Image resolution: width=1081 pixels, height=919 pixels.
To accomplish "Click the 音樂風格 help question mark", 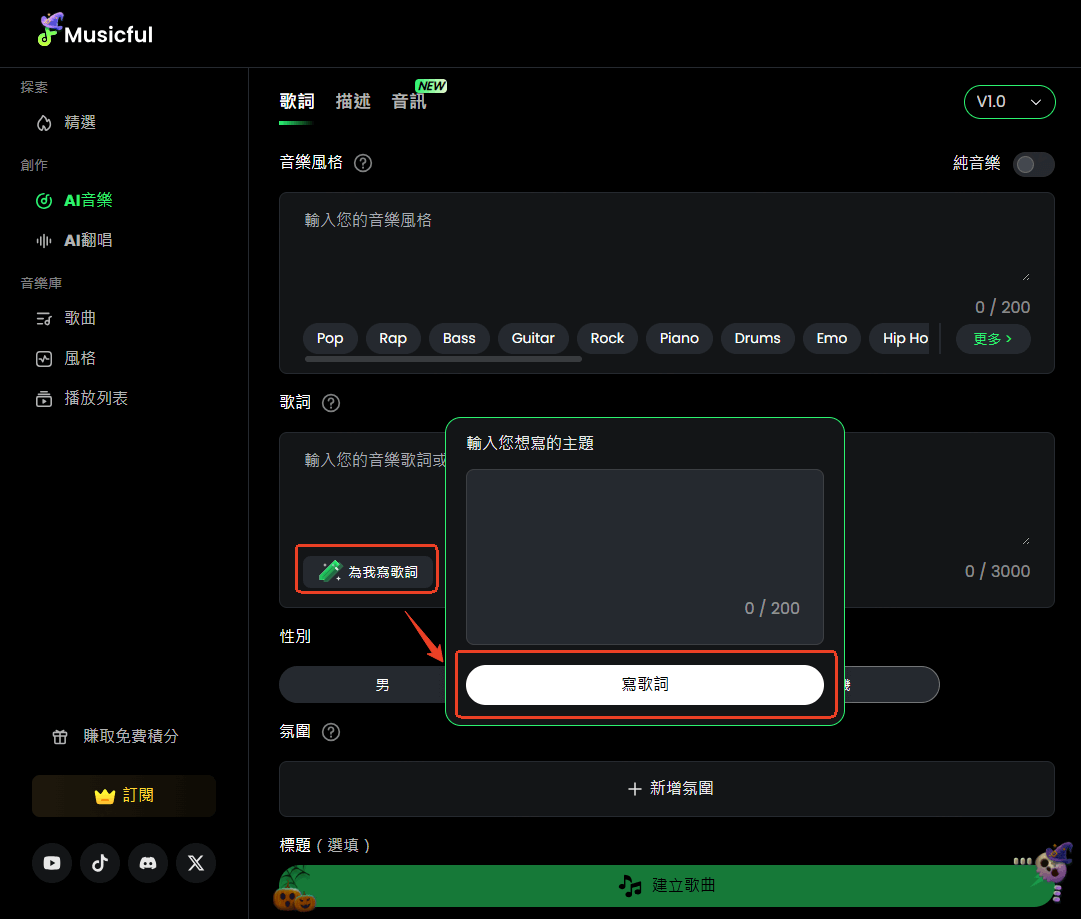I will [362, 162].
